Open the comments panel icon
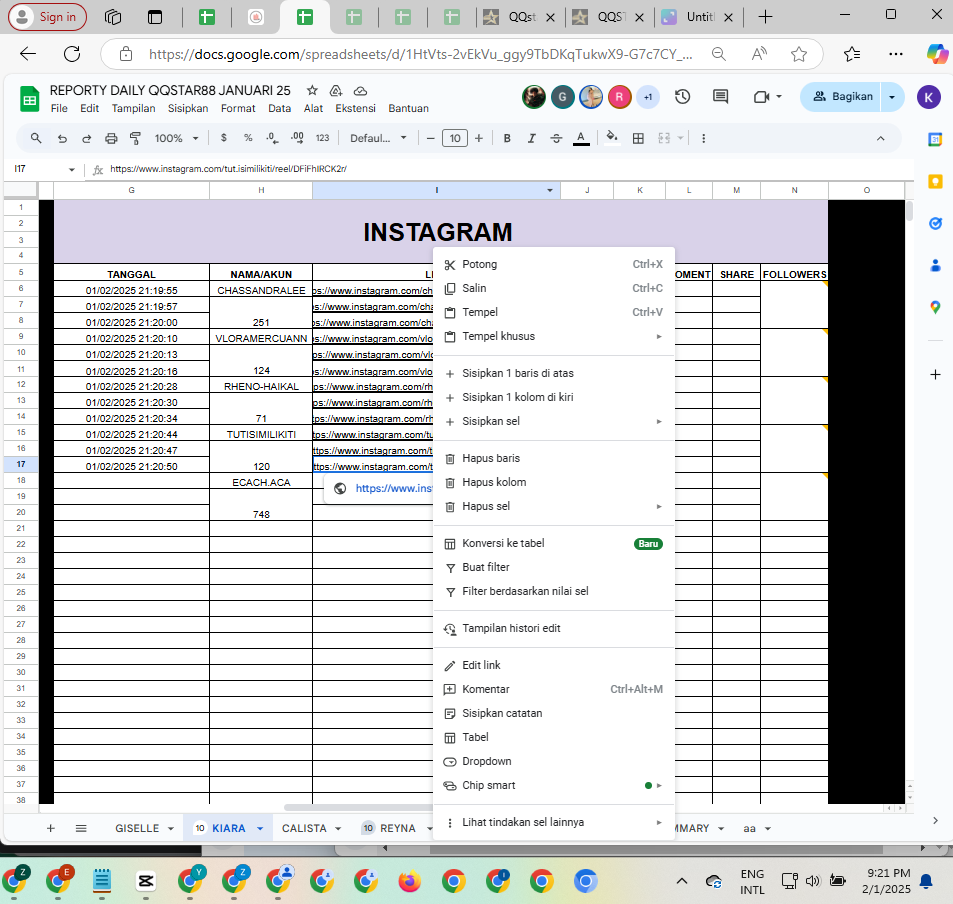The height and width of the screenshot is (904, 953). click(720, 97)
